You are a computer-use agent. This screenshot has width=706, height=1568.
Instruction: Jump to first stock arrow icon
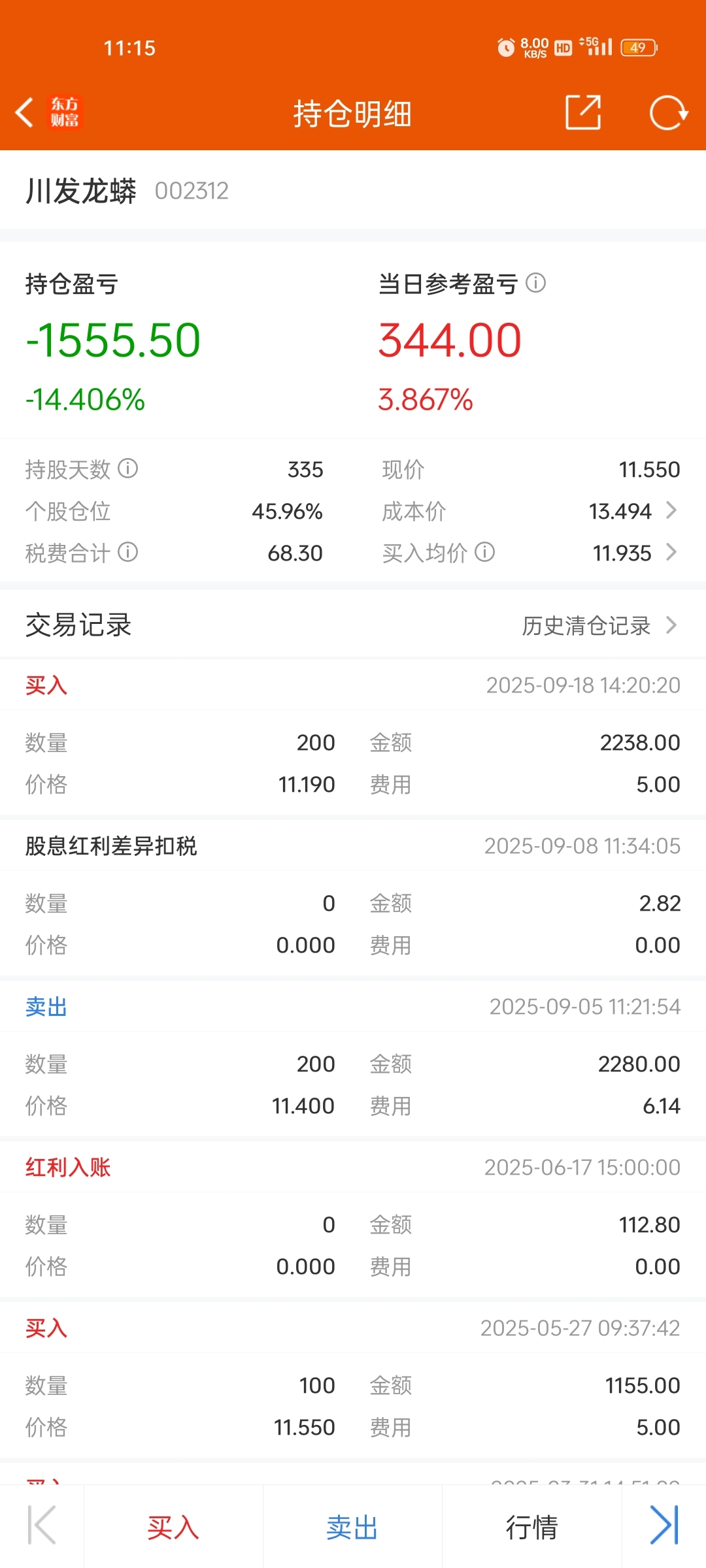click(x=42, y=1526)
